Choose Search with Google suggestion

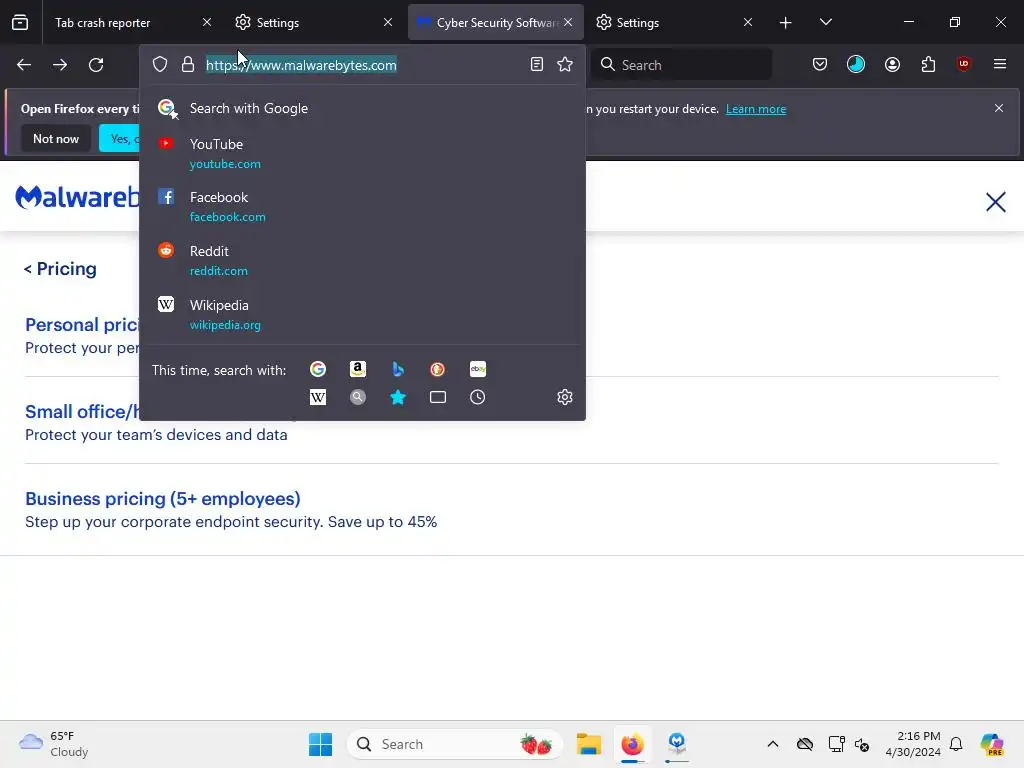362,108
